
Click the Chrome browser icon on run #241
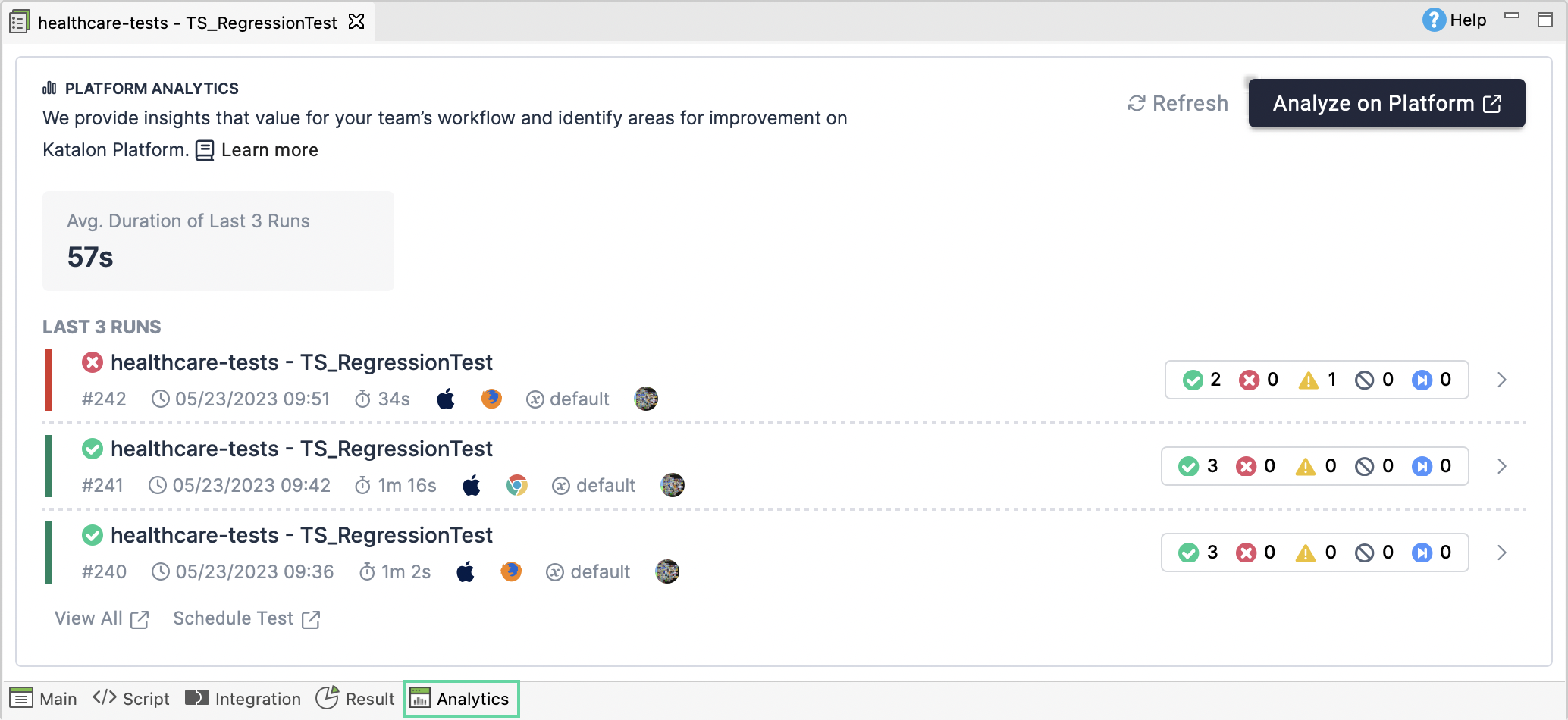(517, 485)
